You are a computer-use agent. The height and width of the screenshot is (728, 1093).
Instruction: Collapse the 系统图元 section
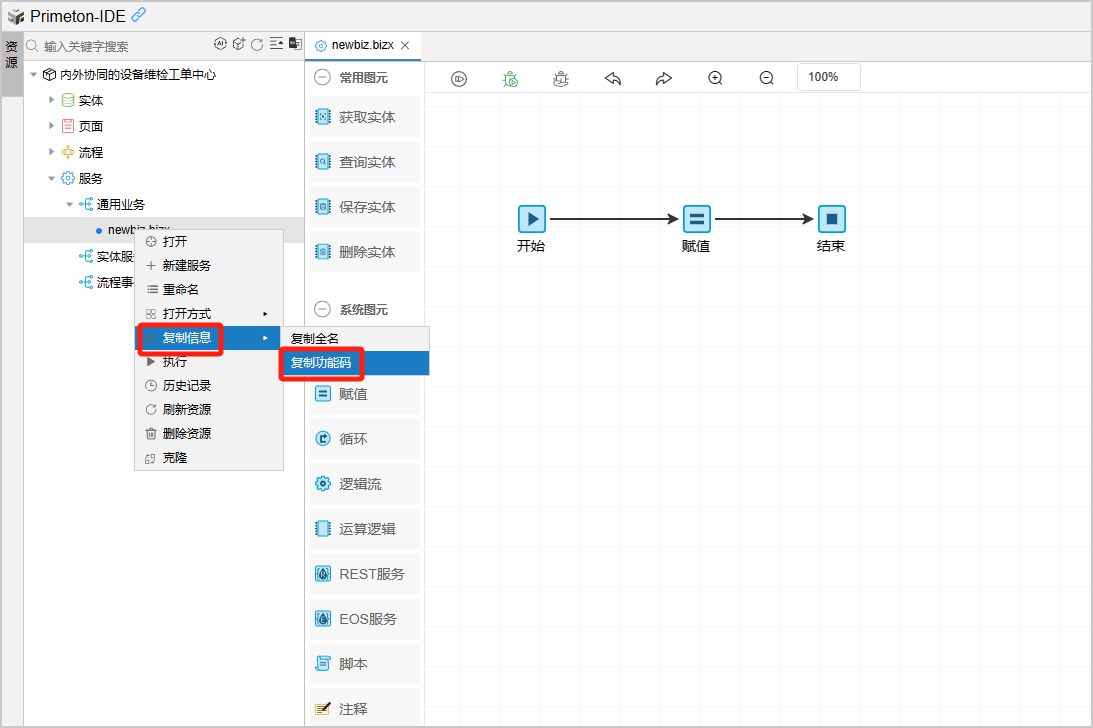(322, 310)
